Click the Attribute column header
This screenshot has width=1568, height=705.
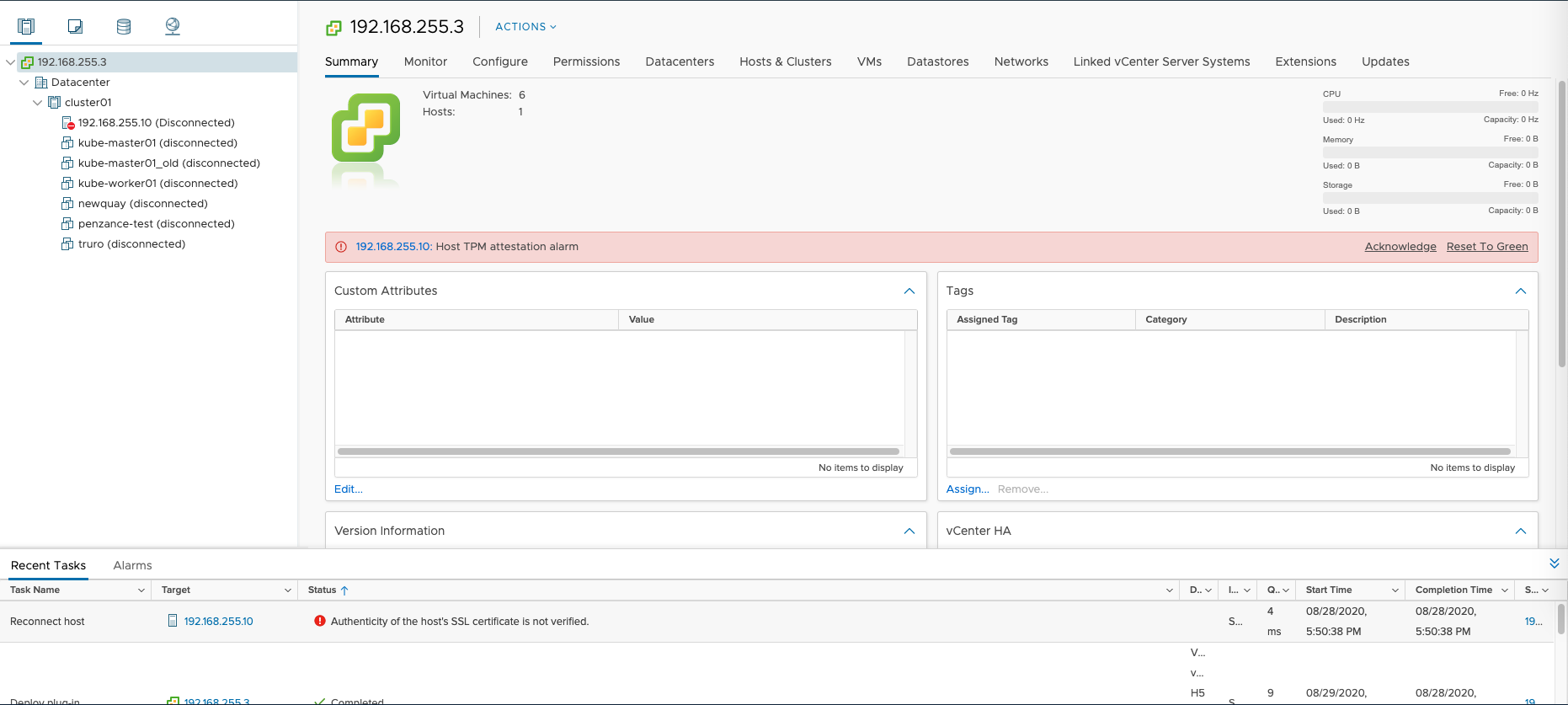point(477,320)
